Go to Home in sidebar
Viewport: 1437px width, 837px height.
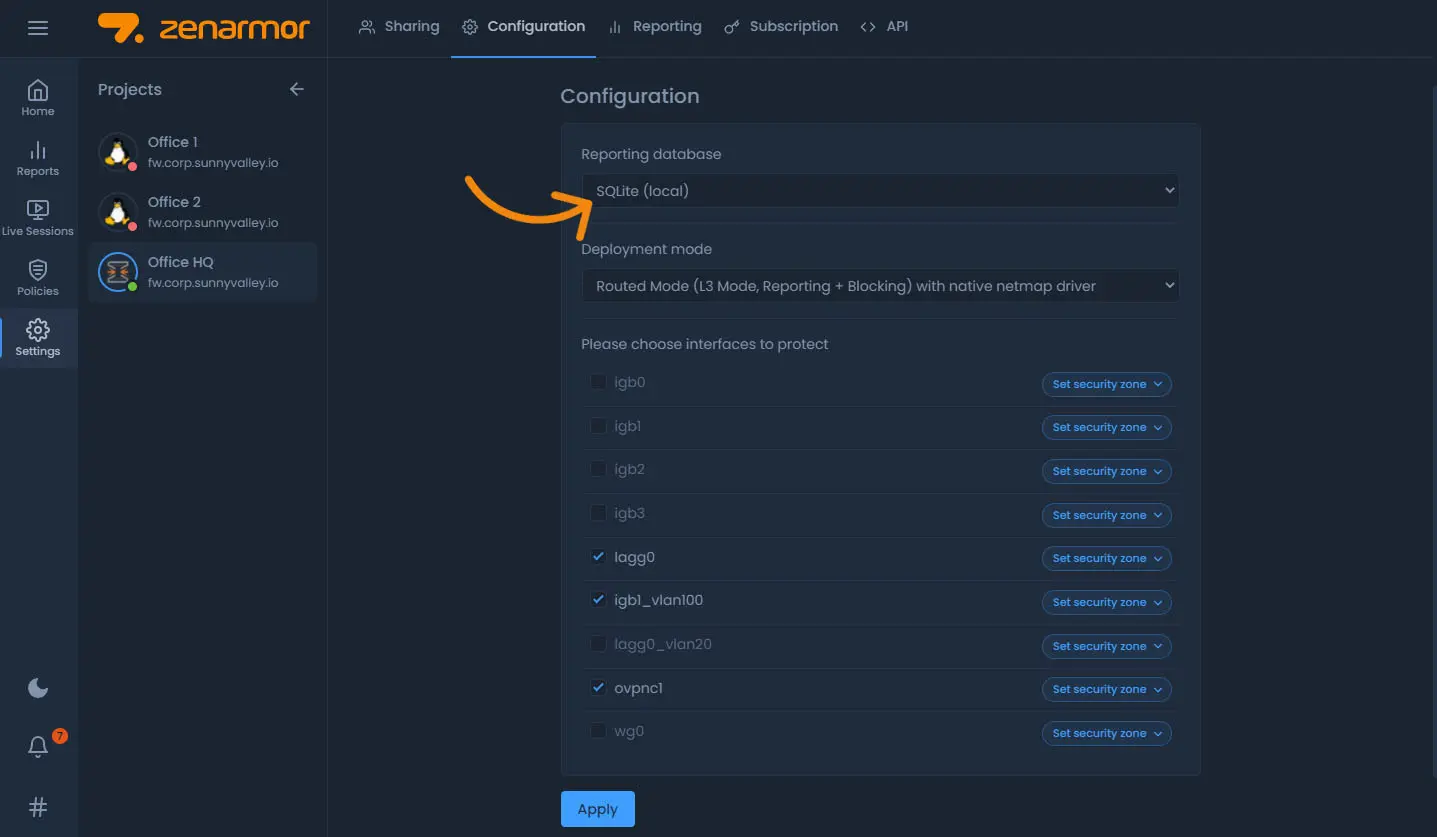(38, 98)
